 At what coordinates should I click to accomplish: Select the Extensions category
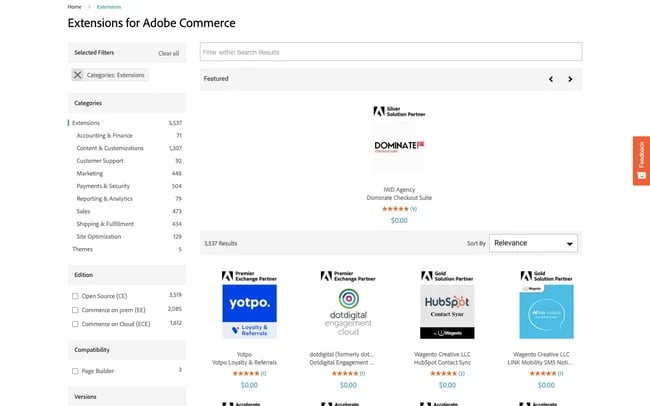(x=86, y=123)
